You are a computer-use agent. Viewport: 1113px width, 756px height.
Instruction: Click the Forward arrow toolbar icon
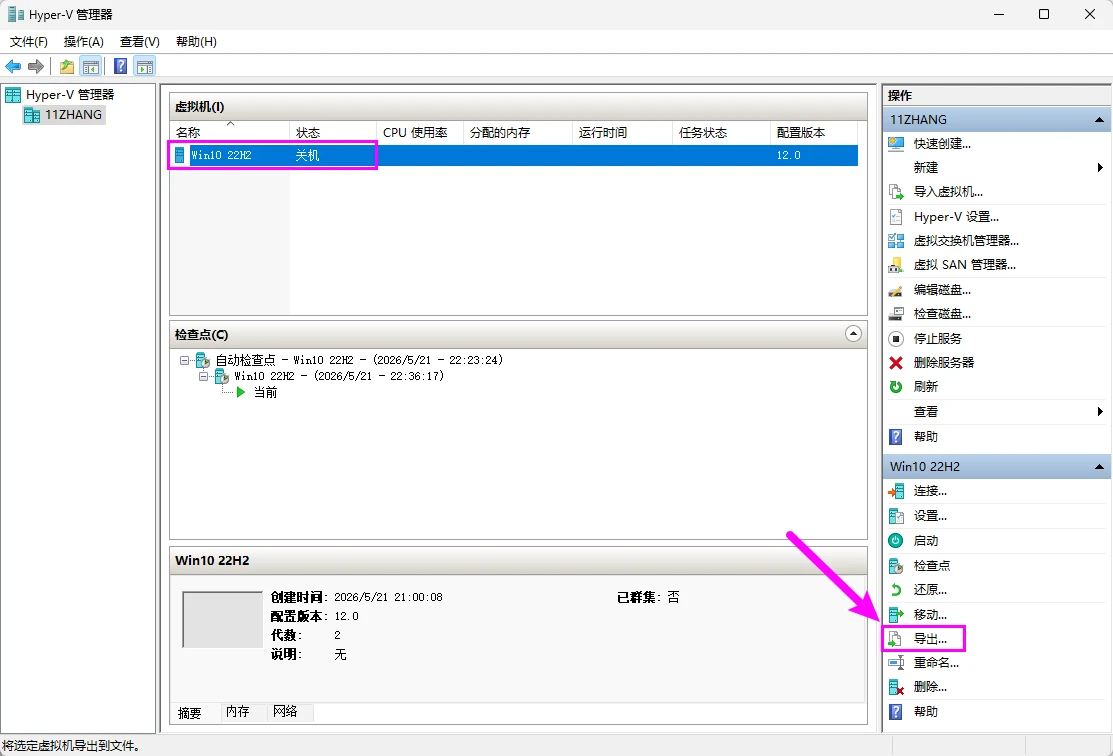(35, 67)
